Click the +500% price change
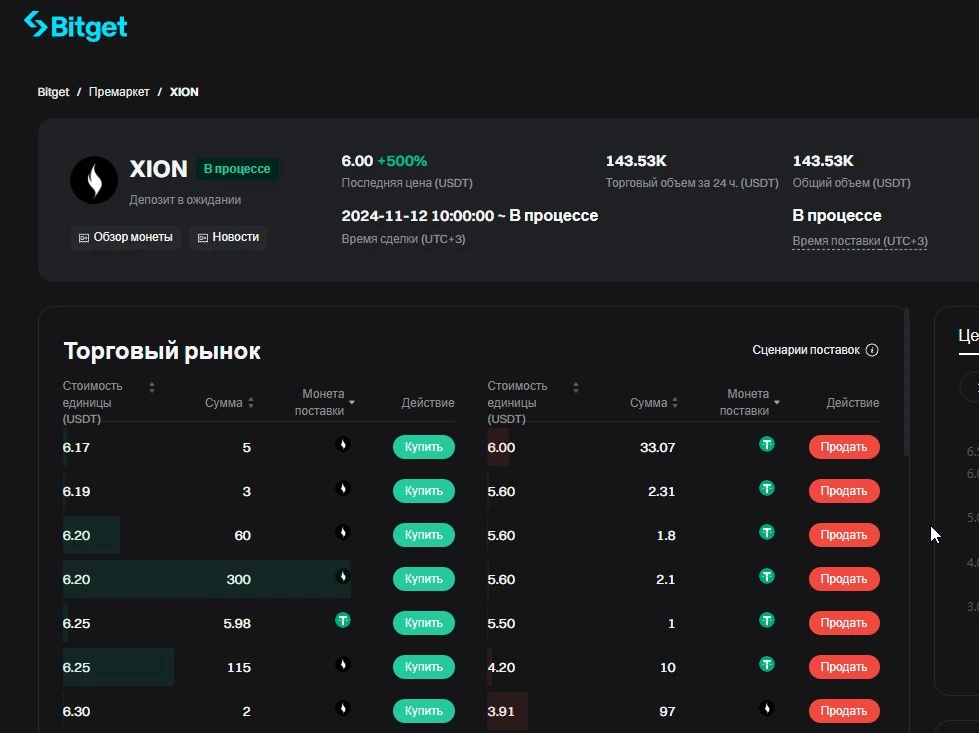 402,161
